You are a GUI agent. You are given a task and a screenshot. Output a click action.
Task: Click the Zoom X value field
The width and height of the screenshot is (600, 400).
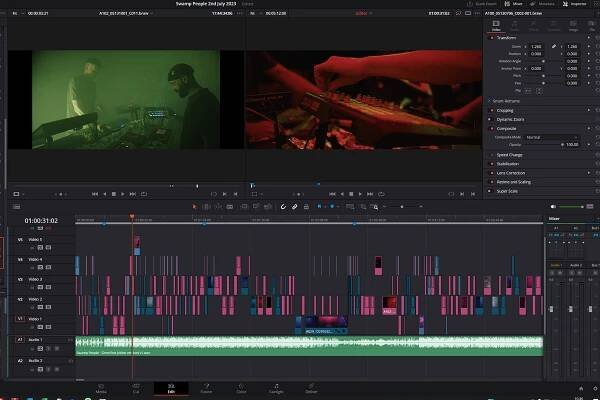click(x=537, y=46)
